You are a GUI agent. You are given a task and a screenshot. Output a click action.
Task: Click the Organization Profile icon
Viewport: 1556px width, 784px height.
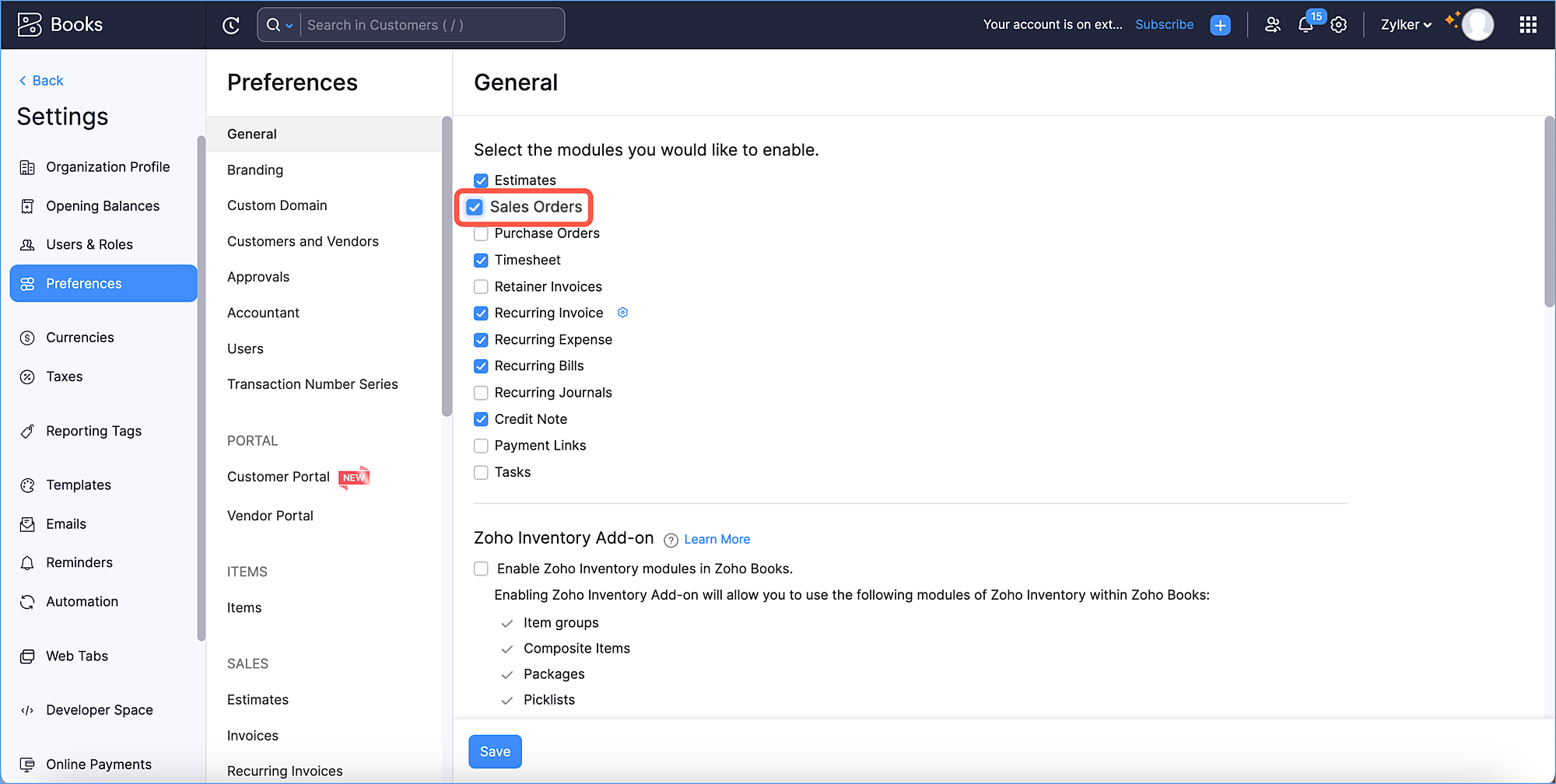pyautogui.click(x=27, y=167)
